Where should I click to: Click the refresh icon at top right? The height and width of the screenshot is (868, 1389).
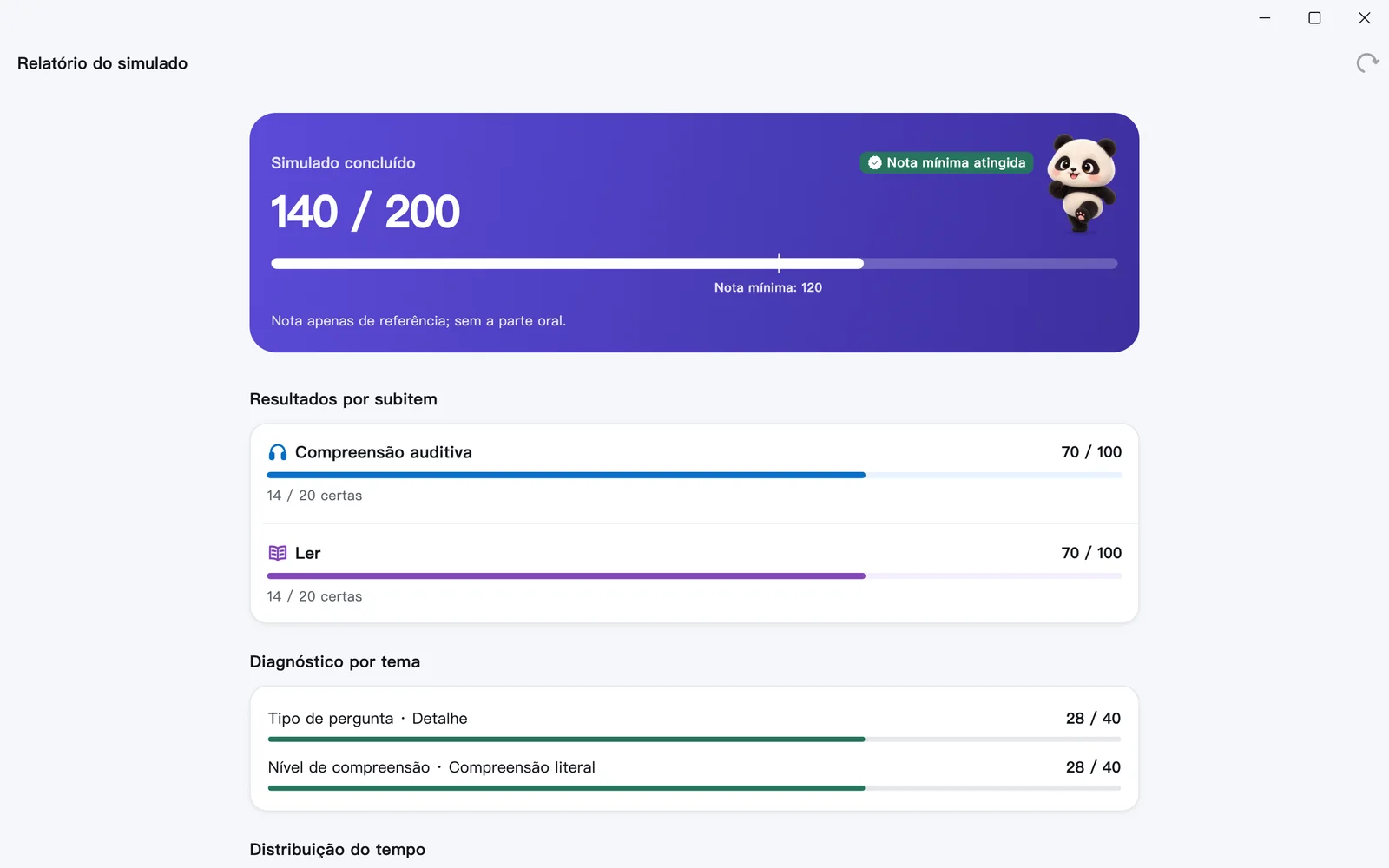[x=1367, y=62]
